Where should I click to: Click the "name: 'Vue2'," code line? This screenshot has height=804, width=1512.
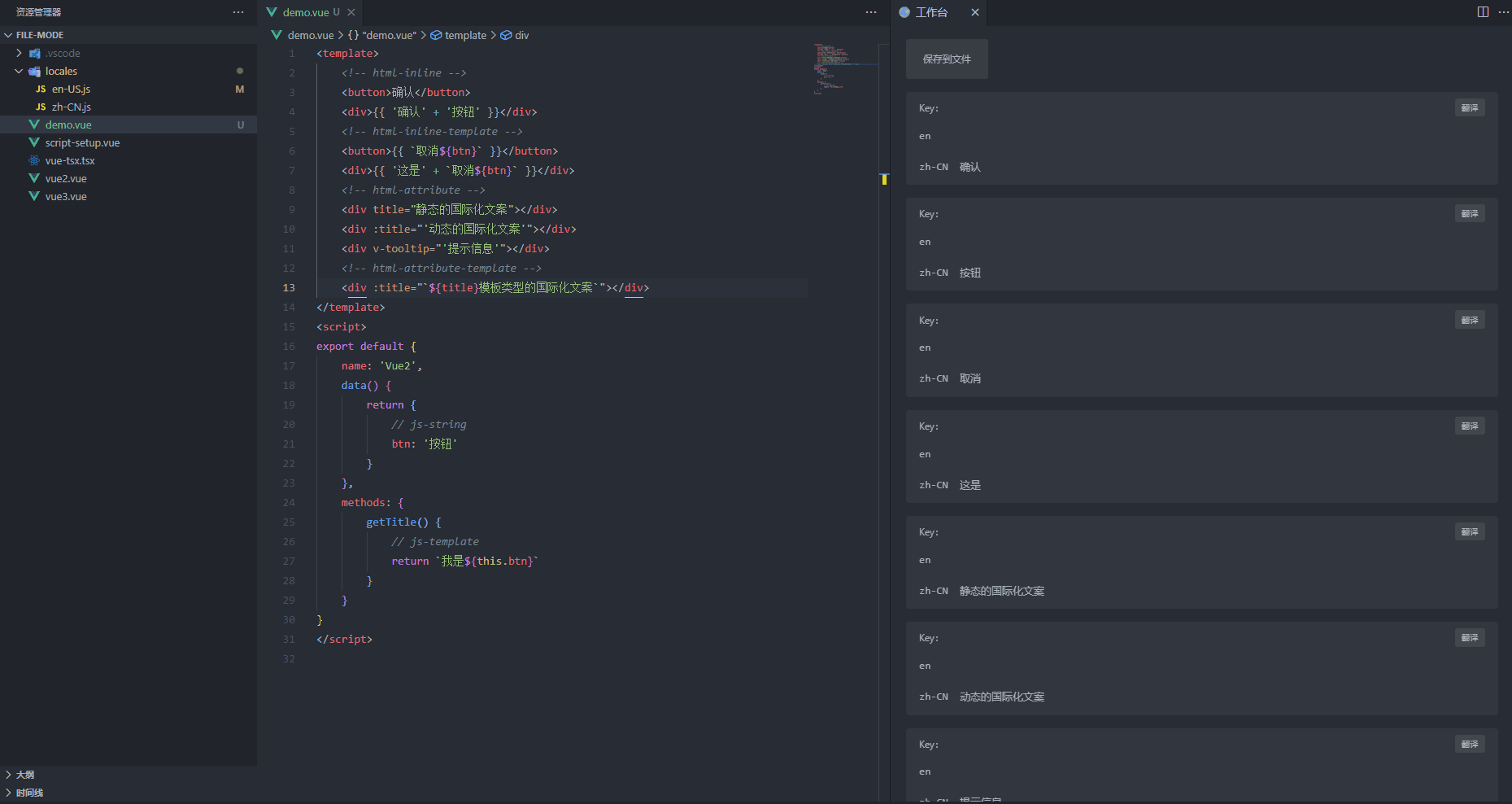click(381, 365)
